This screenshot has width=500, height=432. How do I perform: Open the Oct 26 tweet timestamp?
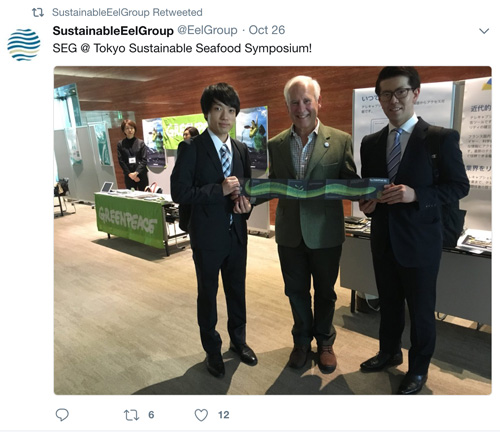point(267,30)
